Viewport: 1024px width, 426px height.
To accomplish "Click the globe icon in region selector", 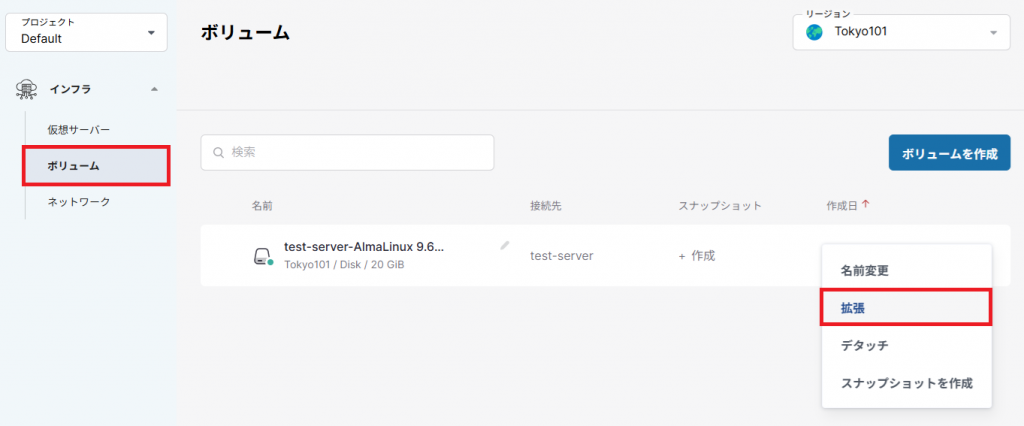I will (814, 32).
